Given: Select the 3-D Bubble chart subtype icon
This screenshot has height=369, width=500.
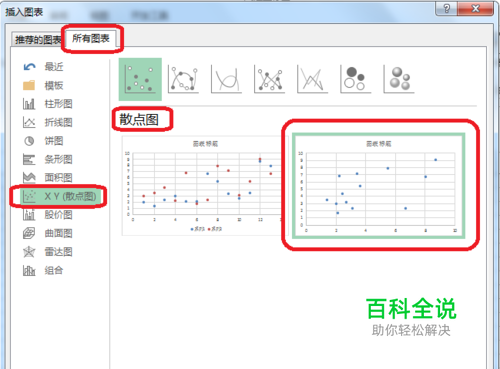Looking at the screenshot, I should (x=399, y=79).
